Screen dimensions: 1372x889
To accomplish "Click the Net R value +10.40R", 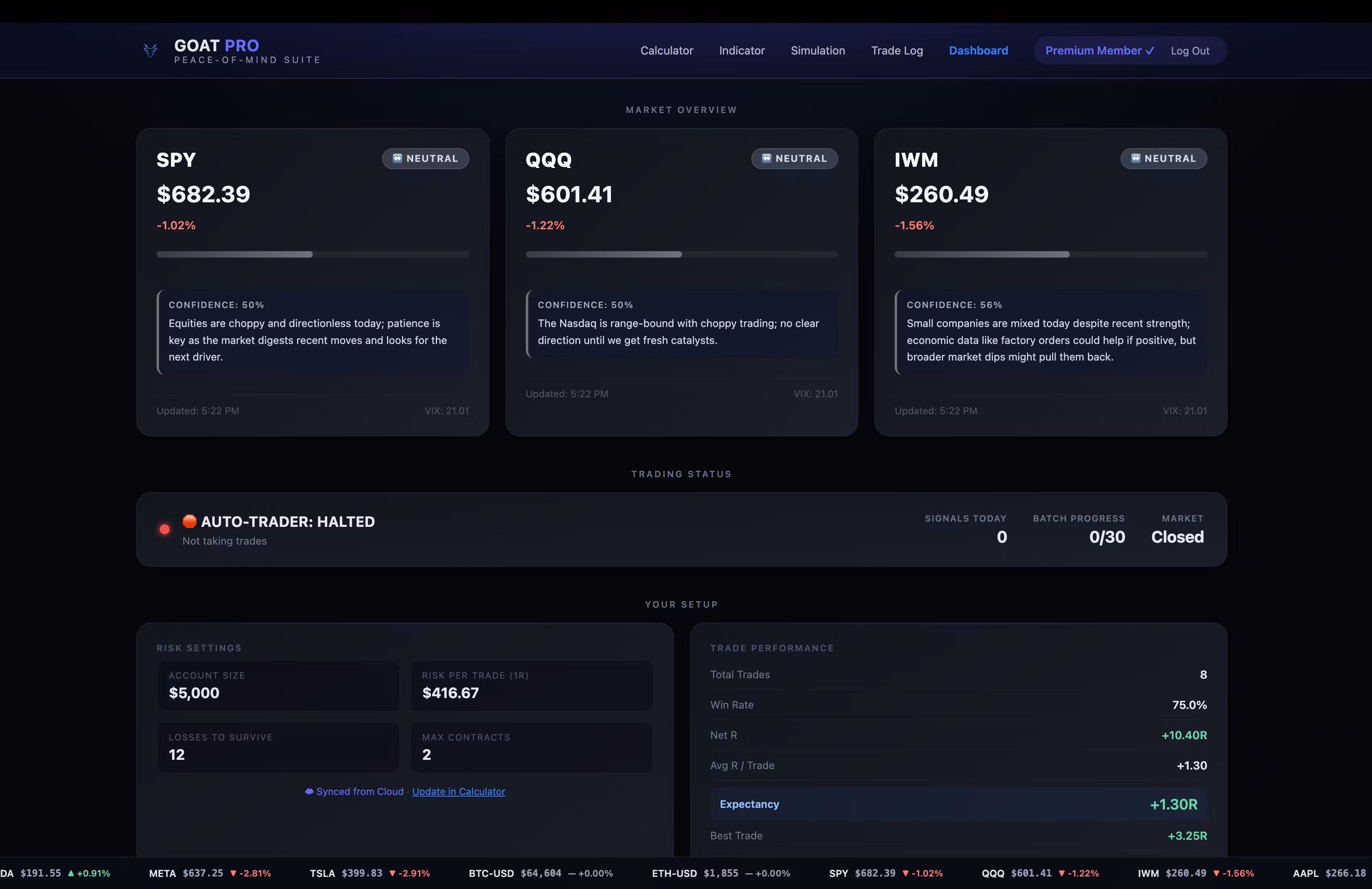I will [x=1184, y=736].
